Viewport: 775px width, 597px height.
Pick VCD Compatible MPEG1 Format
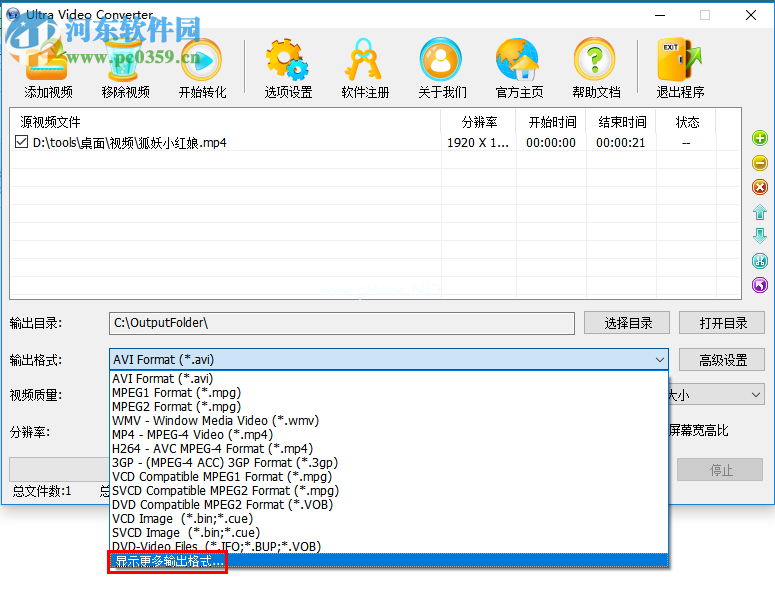click(x=388, y=477)
